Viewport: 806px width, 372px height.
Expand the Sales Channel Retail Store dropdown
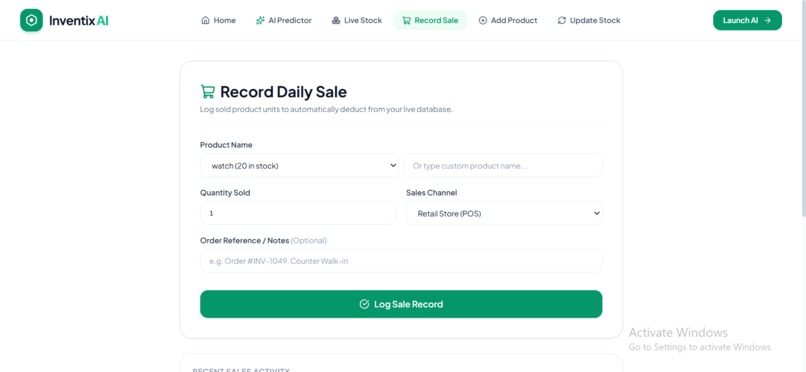coord(504,213)
